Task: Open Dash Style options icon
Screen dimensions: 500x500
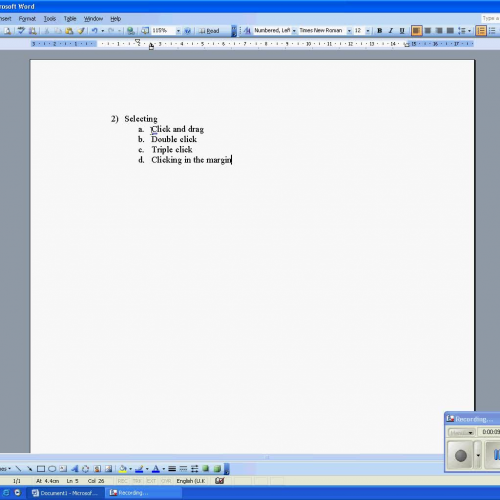Action: coord(183,469)
